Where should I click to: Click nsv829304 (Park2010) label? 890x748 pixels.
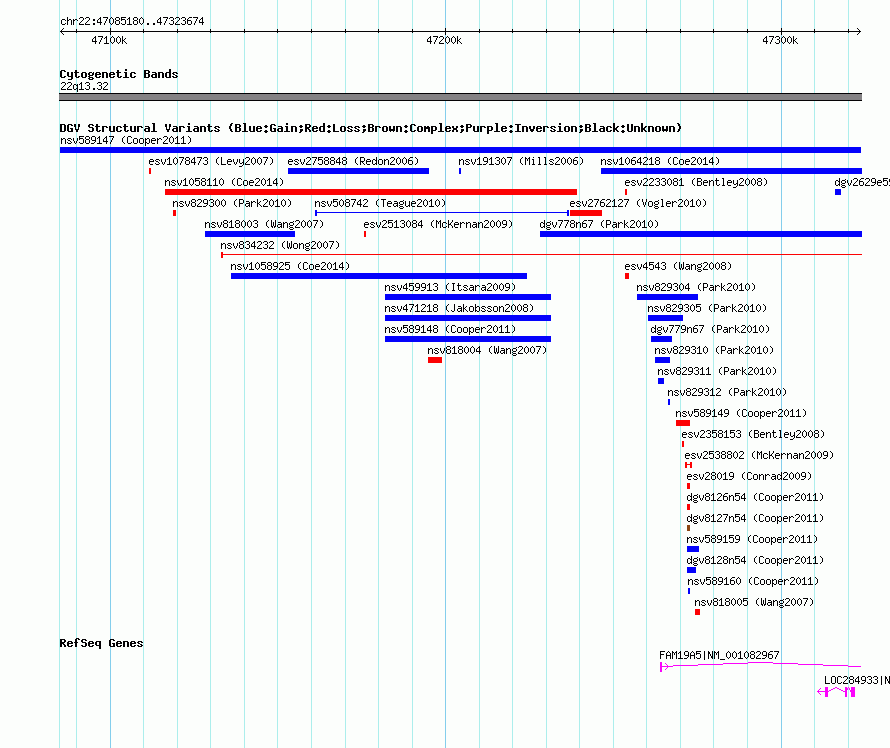point(696,287)
